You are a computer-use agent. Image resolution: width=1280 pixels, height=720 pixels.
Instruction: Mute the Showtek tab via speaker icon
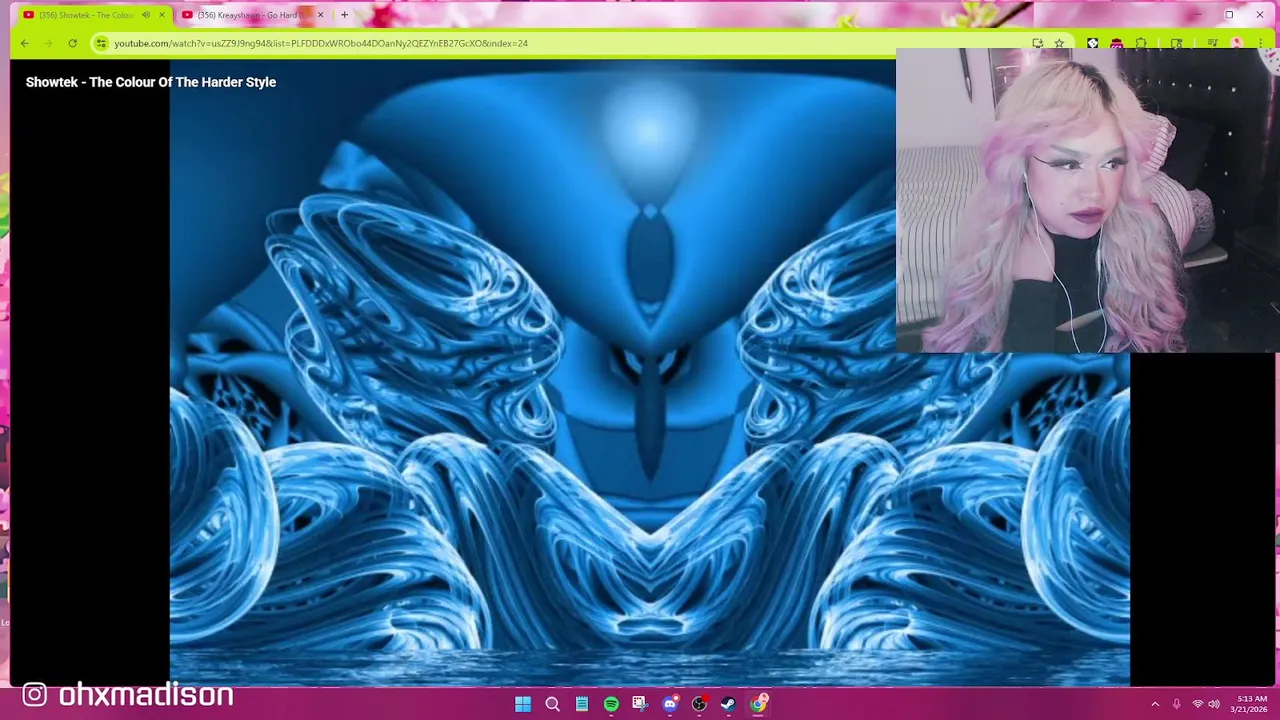point(146,15)
